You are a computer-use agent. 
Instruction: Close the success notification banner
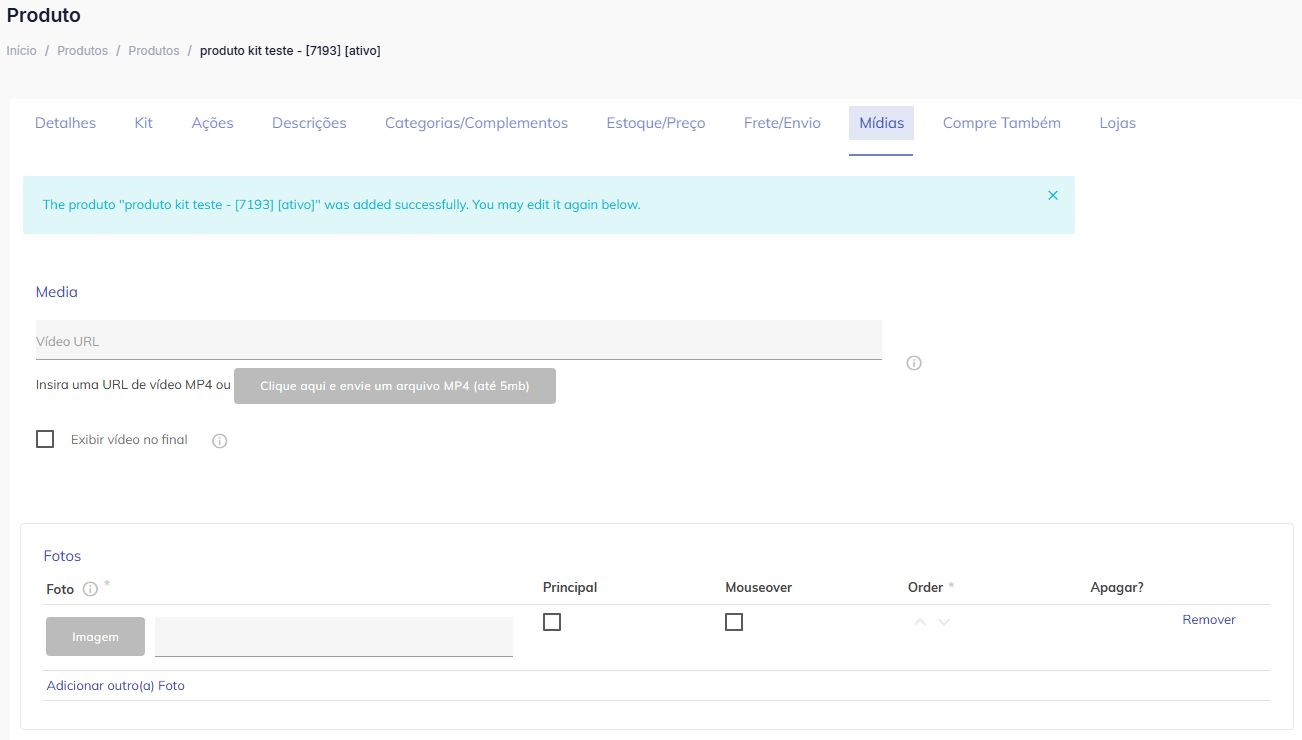point(1052,196)
